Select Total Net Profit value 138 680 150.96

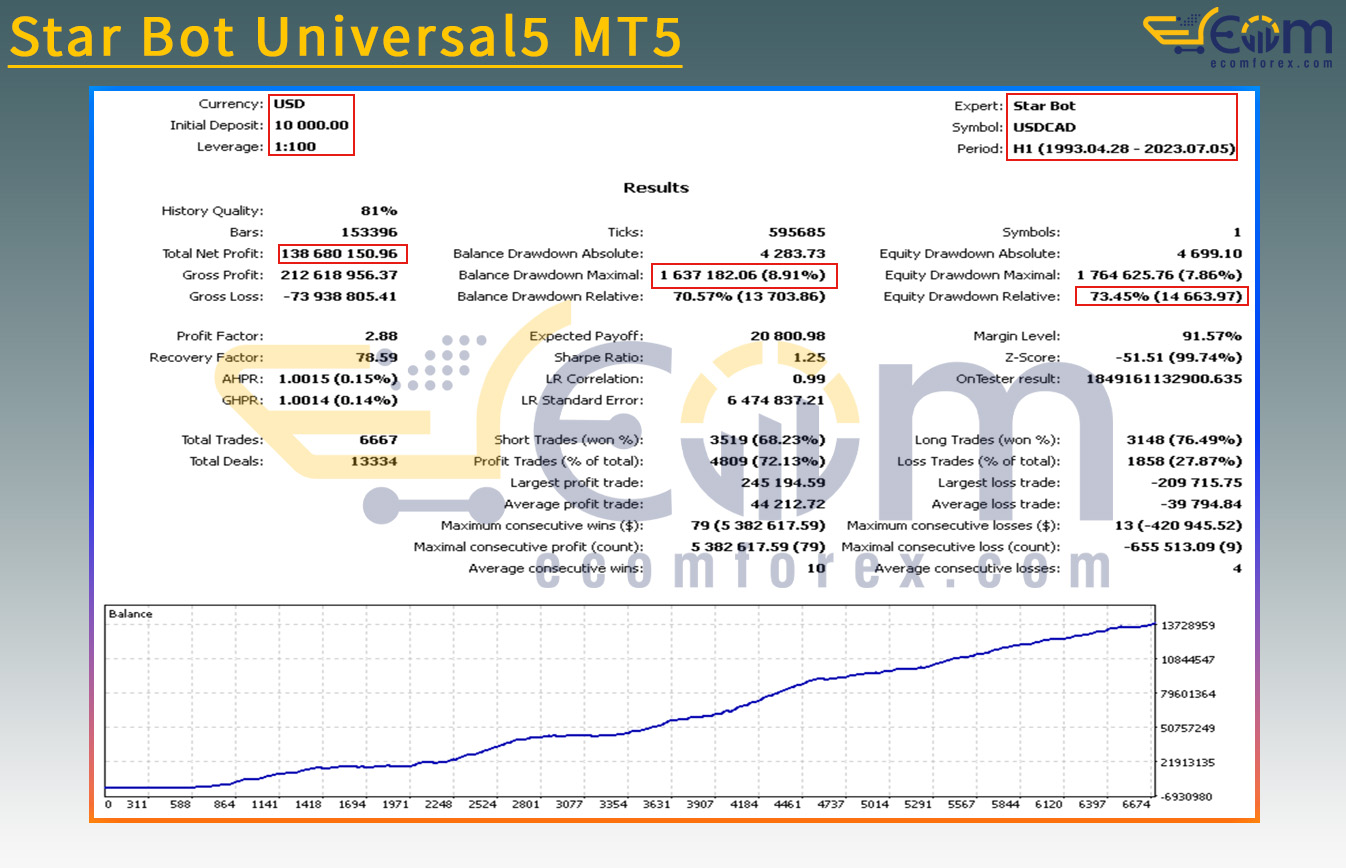(341, 254)
